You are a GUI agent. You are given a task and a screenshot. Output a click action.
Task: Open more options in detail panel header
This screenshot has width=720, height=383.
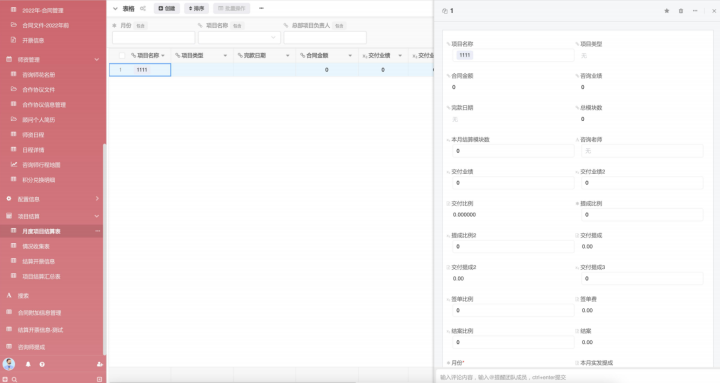[x=695, y=11]
